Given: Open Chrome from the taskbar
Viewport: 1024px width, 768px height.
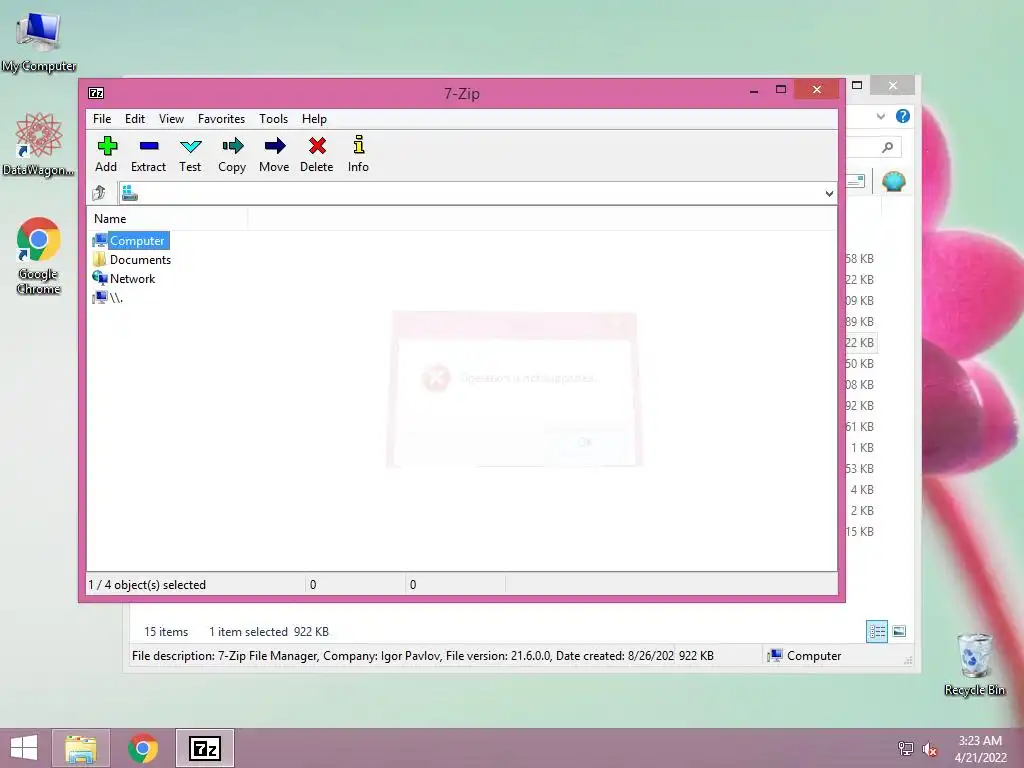Looking at the screenshot, I should tap(143, 748).
